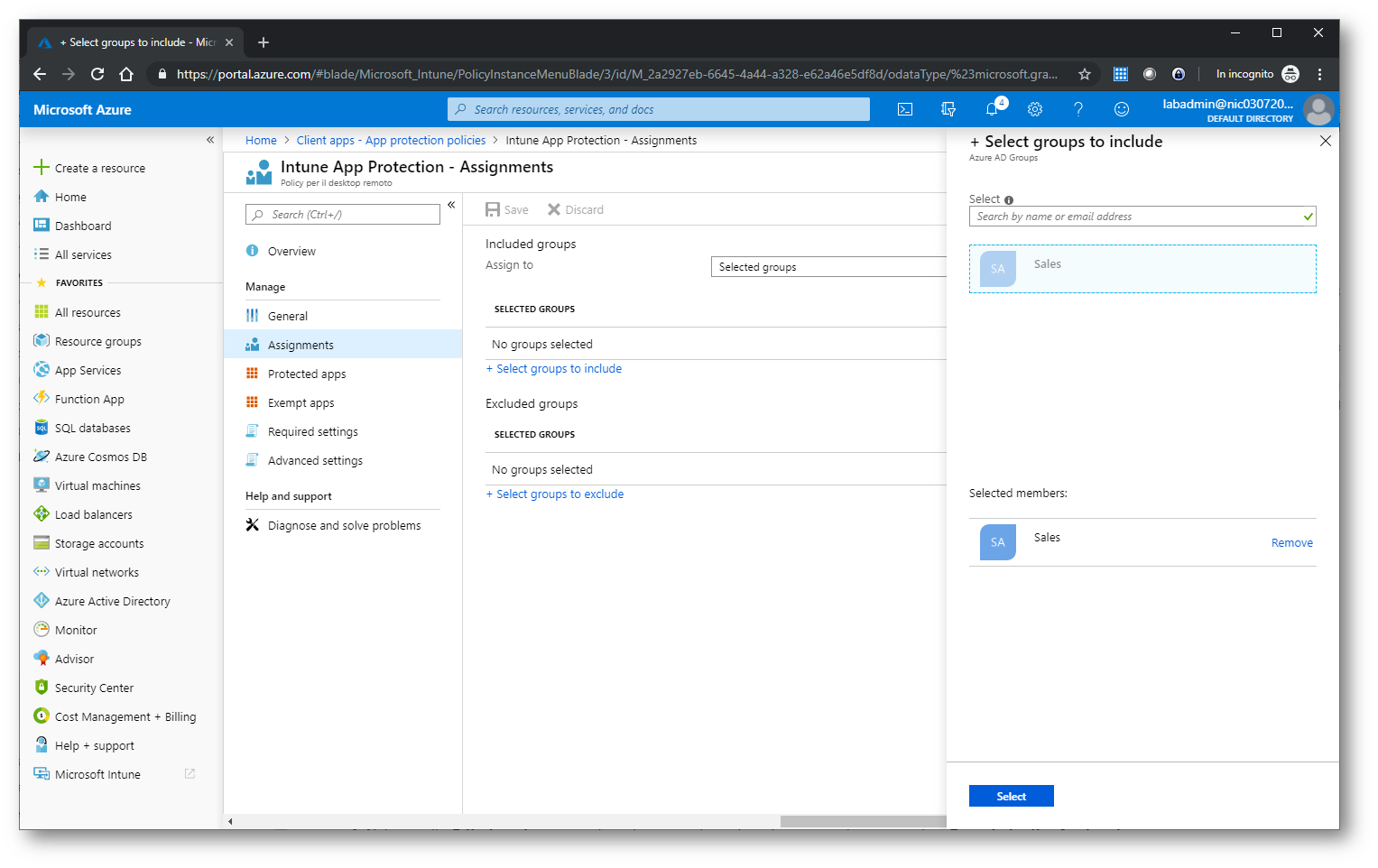Image resolution: width=1378 pixels, height=868 pixels.
Task: Open the notifications bell icon
Action: pos(992,109)
